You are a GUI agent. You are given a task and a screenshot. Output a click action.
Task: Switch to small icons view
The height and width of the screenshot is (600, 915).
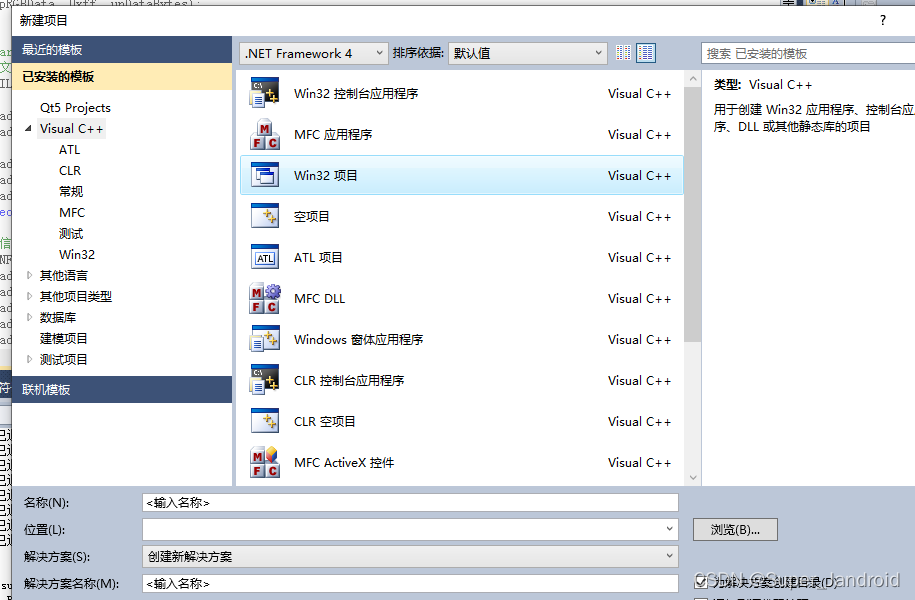pos(623,53)
